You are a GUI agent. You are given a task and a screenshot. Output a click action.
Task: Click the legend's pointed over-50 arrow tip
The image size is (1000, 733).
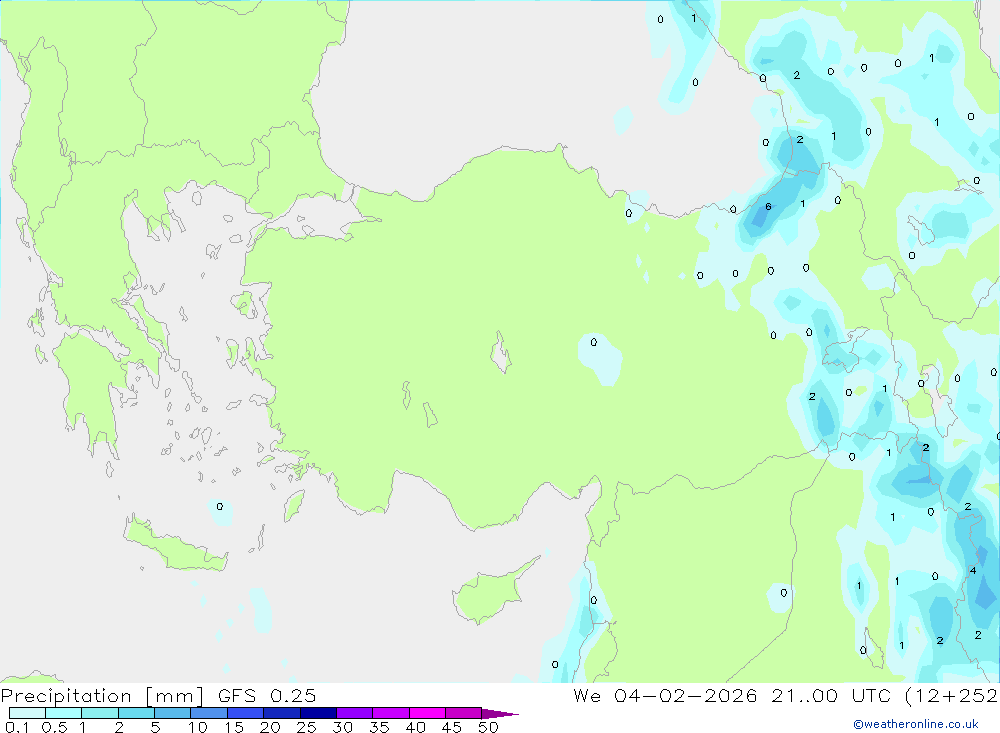click(x=501, y=714)
